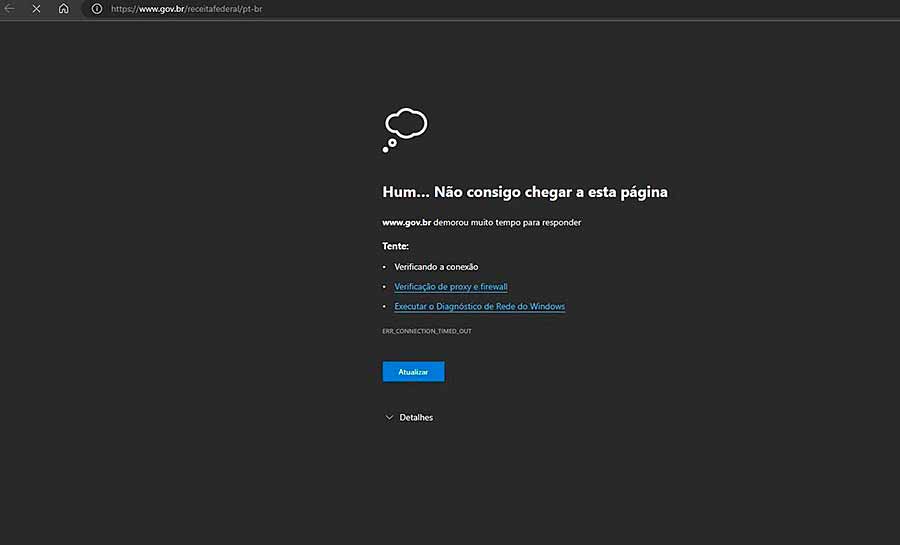900x545 pixels.
Task: Click 'demorou muito tempo para responder' message
Action: pyautogui.click(x=507, y=222)
